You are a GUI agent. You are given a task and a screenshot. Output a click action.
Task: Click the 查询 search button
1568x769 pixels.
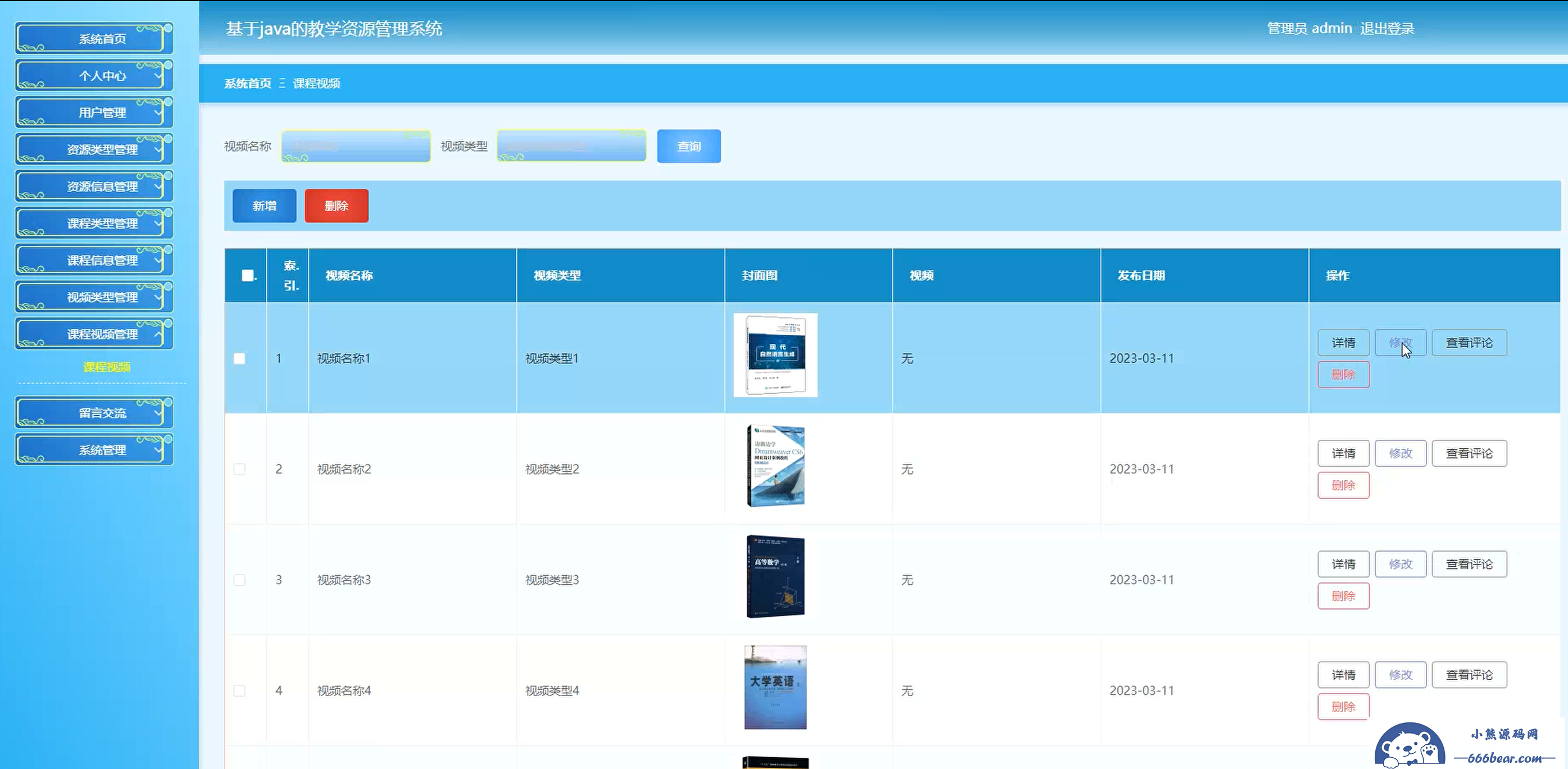click(x=689, y=147)
